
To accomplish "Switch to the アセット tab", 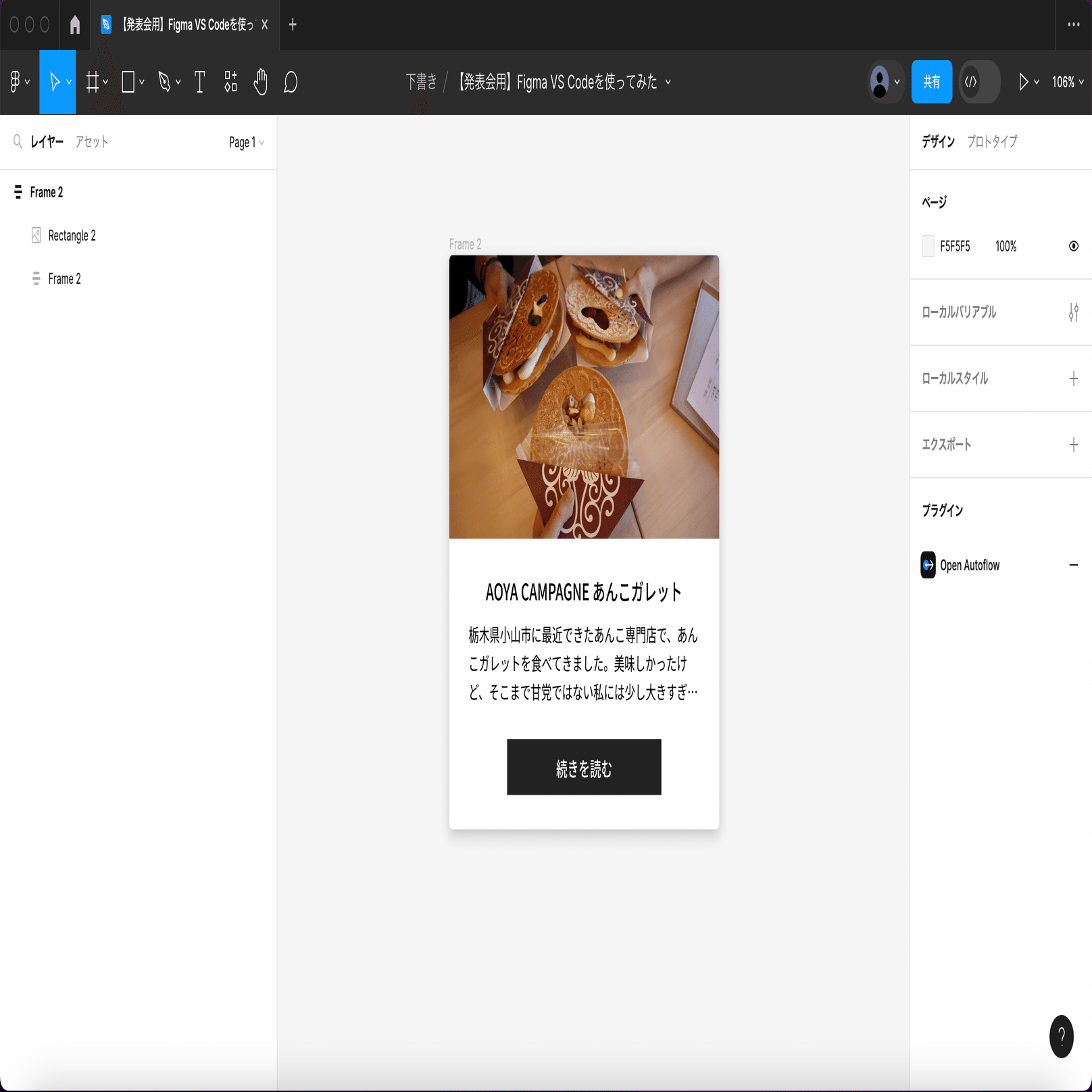I will (x=92, y=141).
